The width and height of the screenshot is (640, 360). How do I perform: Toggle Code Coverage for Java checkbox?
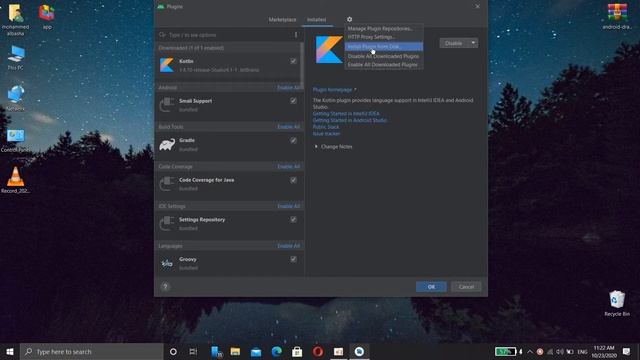(x=293, y=180)
